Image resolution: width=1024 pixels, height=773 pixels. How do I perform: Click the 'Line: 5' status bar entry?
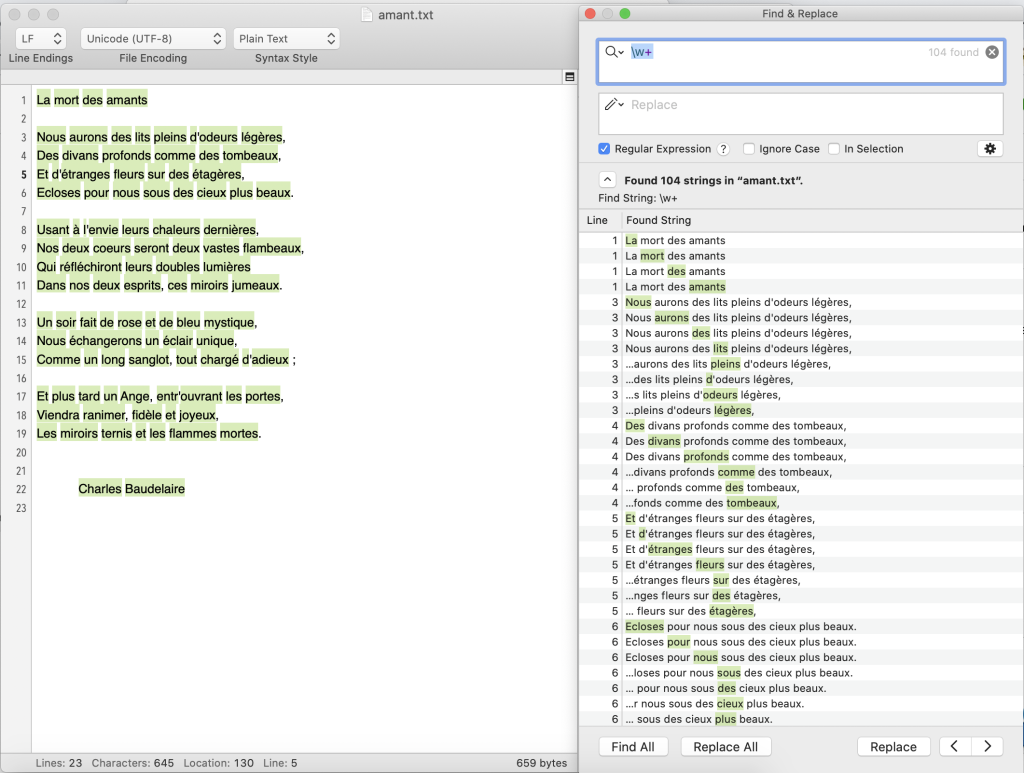click(280, 763)
